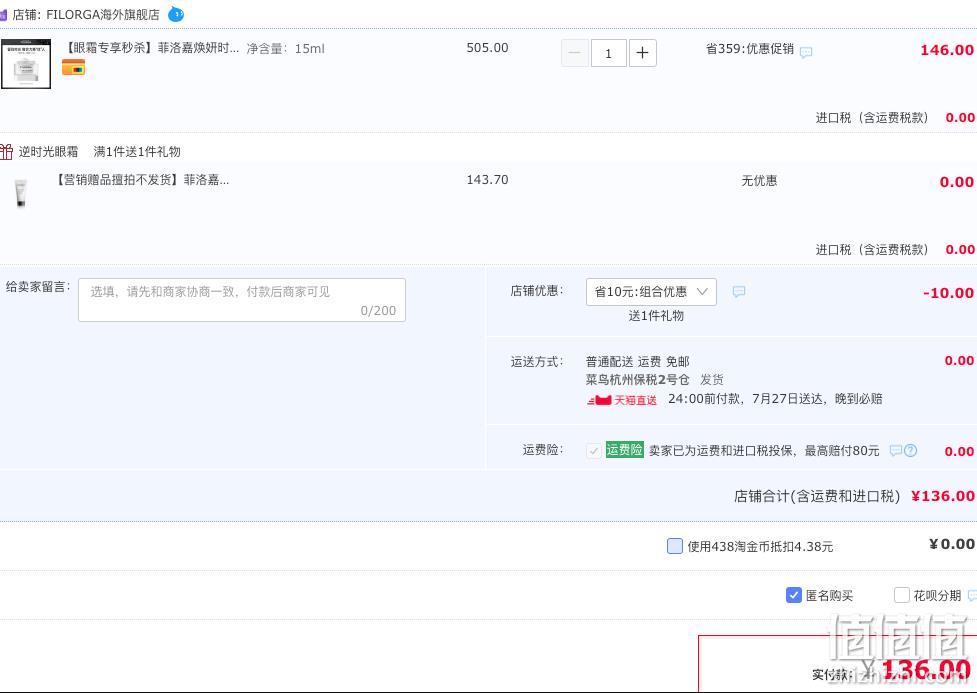
Task: Click the help question mark icon for 运费险
Action: coord(910,450)
